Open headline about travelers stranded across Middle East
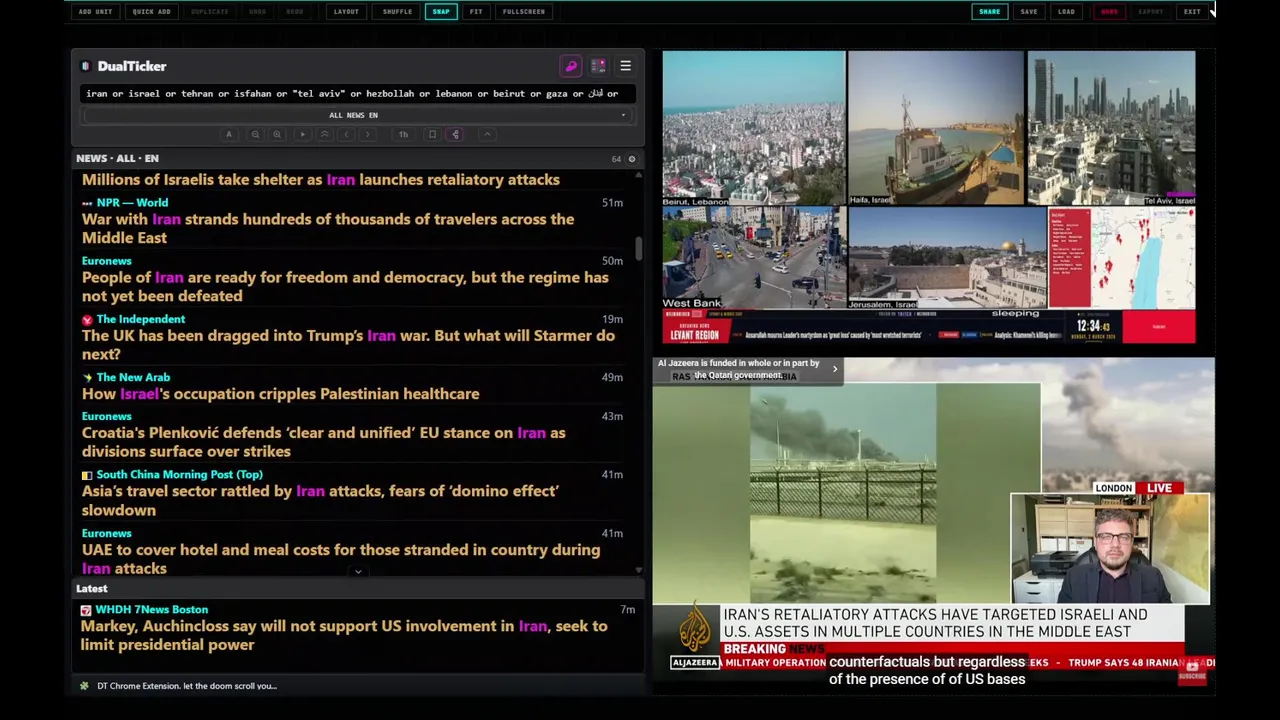Image resolution: width=1280 pixels, height=720 pixels. point(328,228)
